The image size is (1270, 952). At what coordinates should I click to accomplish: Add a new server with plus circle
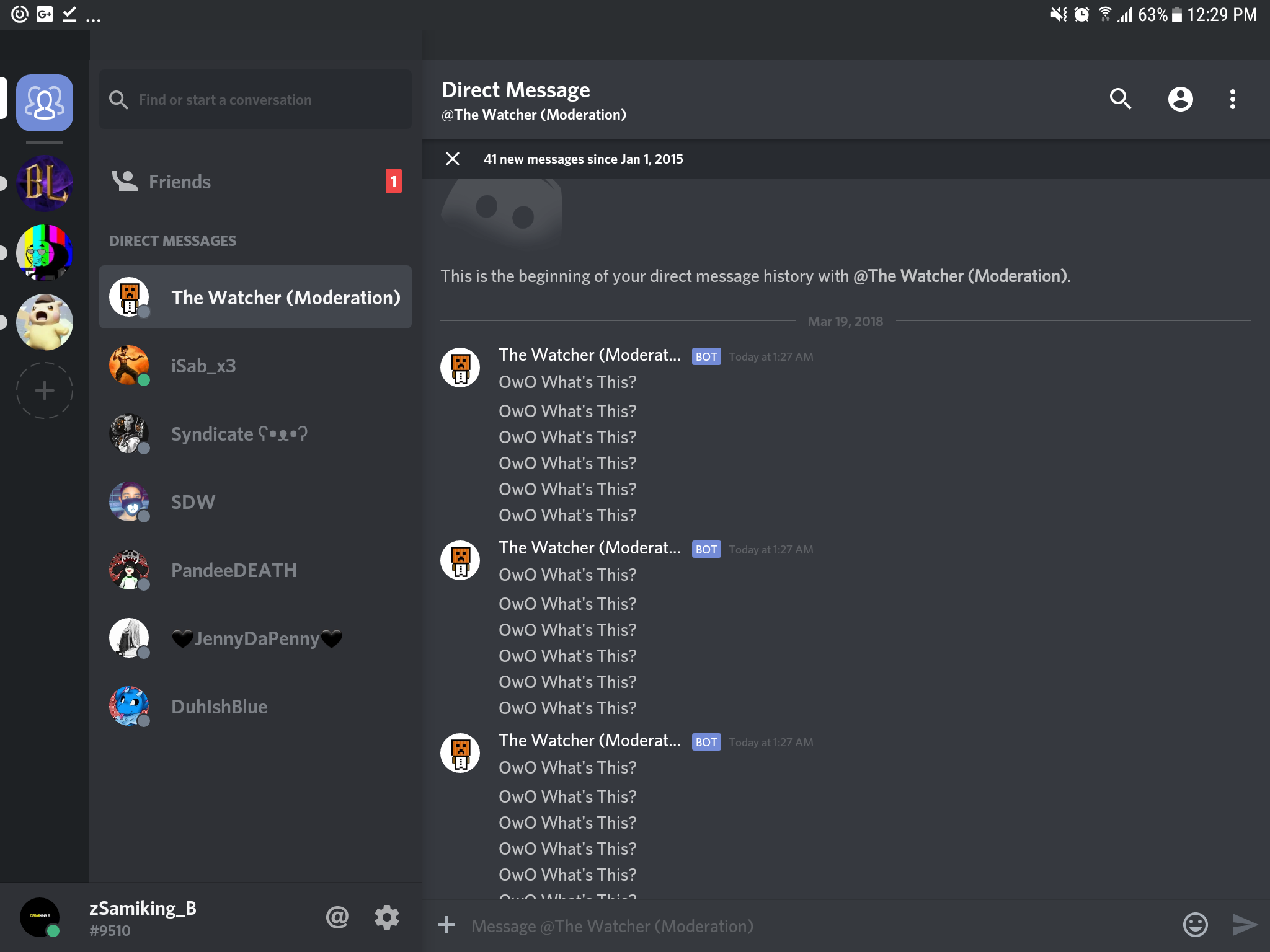click(45, 390)
